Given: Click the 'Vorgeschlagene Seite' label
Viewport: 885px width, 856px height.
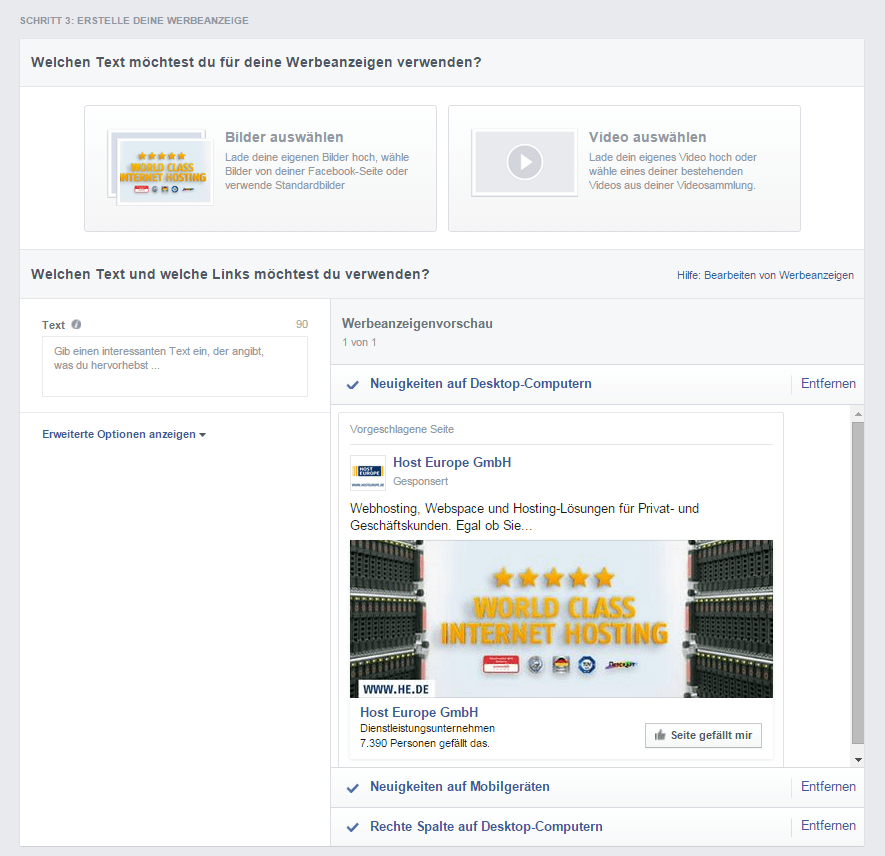Looking at the screenshot, I should pos(402,429).
